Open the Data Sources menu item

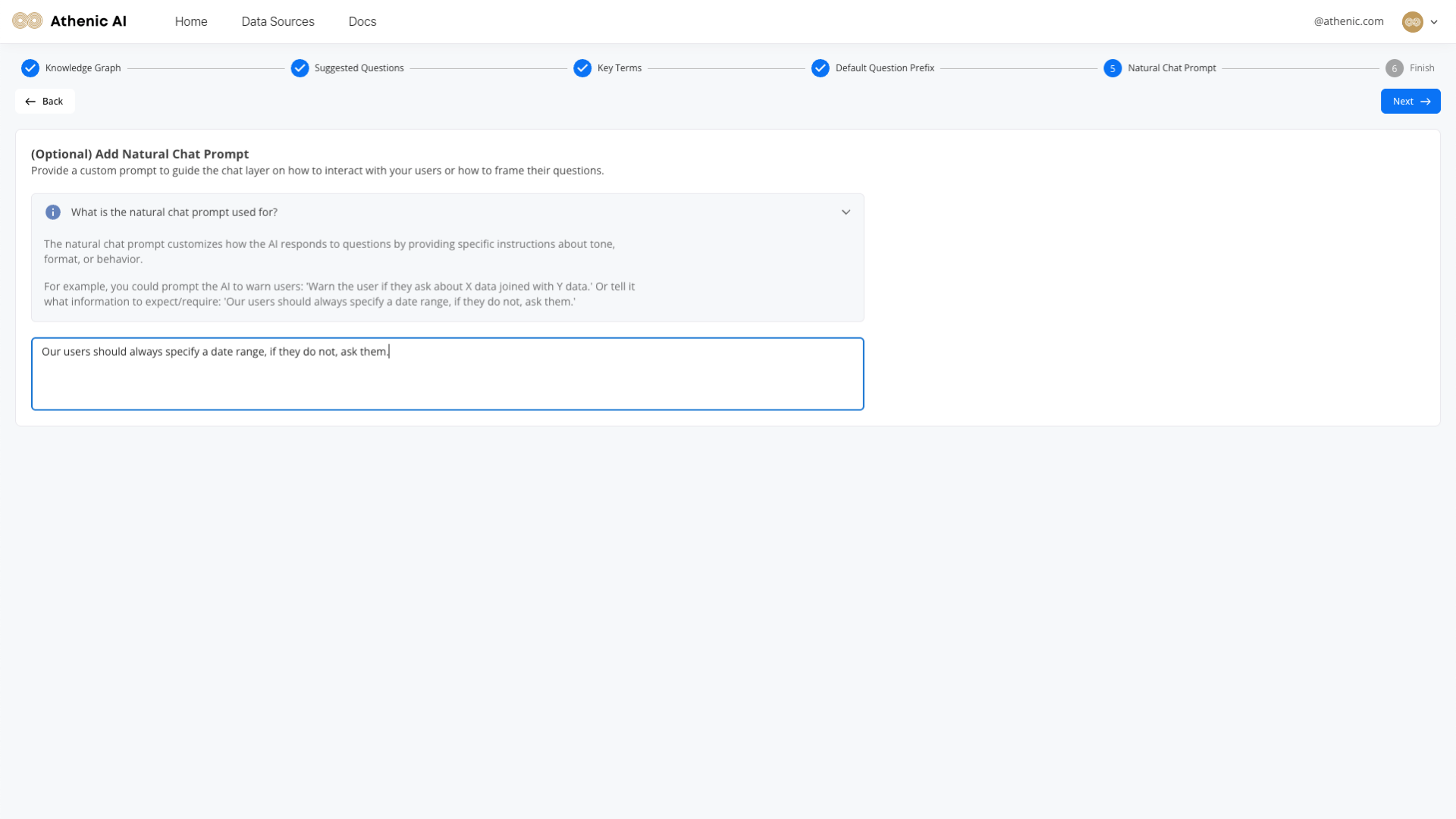tap(278, 22)
